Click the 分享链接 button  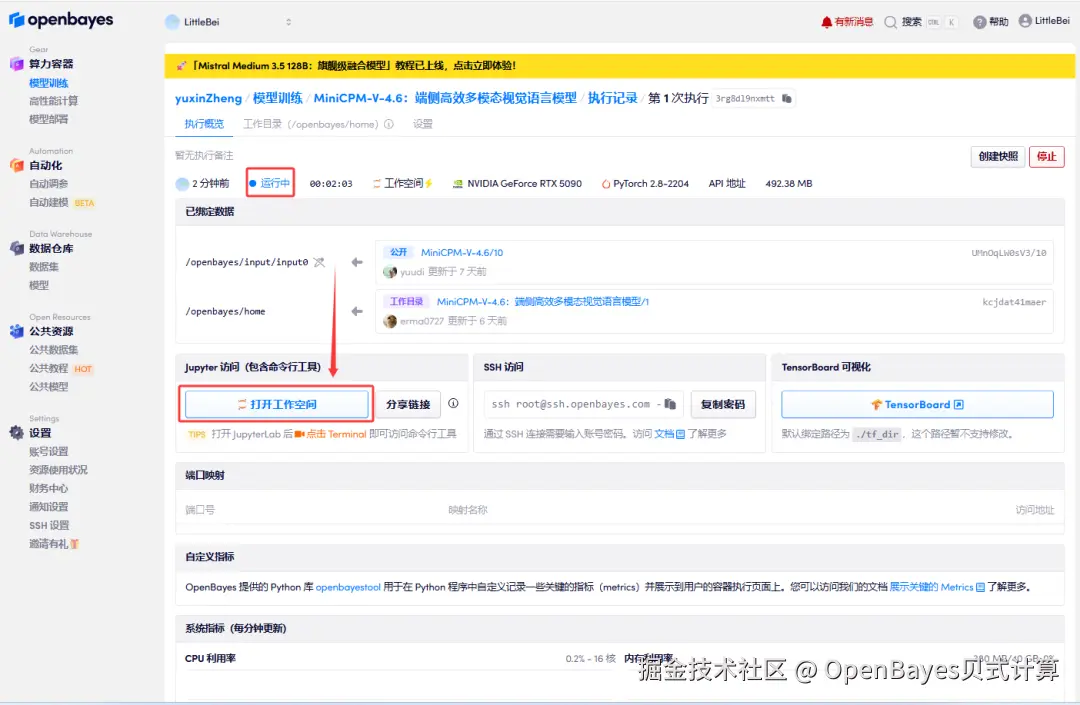pos(408,404)
